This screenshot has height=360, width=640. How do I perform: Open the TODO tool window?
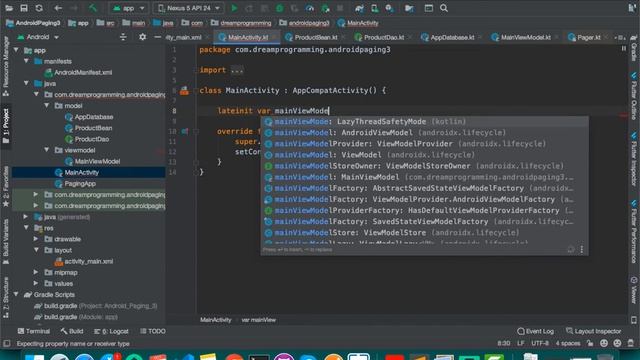coord(153,331)
